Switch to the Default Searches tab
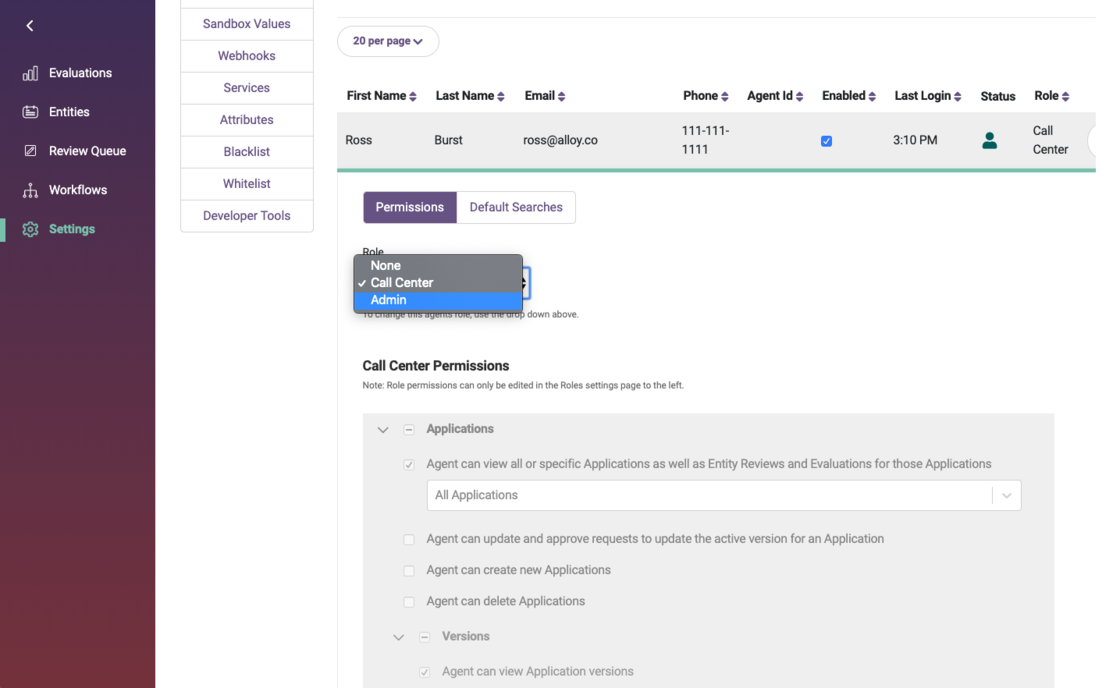The height and width of the screenshot is (688, 1120). [516, 207]
